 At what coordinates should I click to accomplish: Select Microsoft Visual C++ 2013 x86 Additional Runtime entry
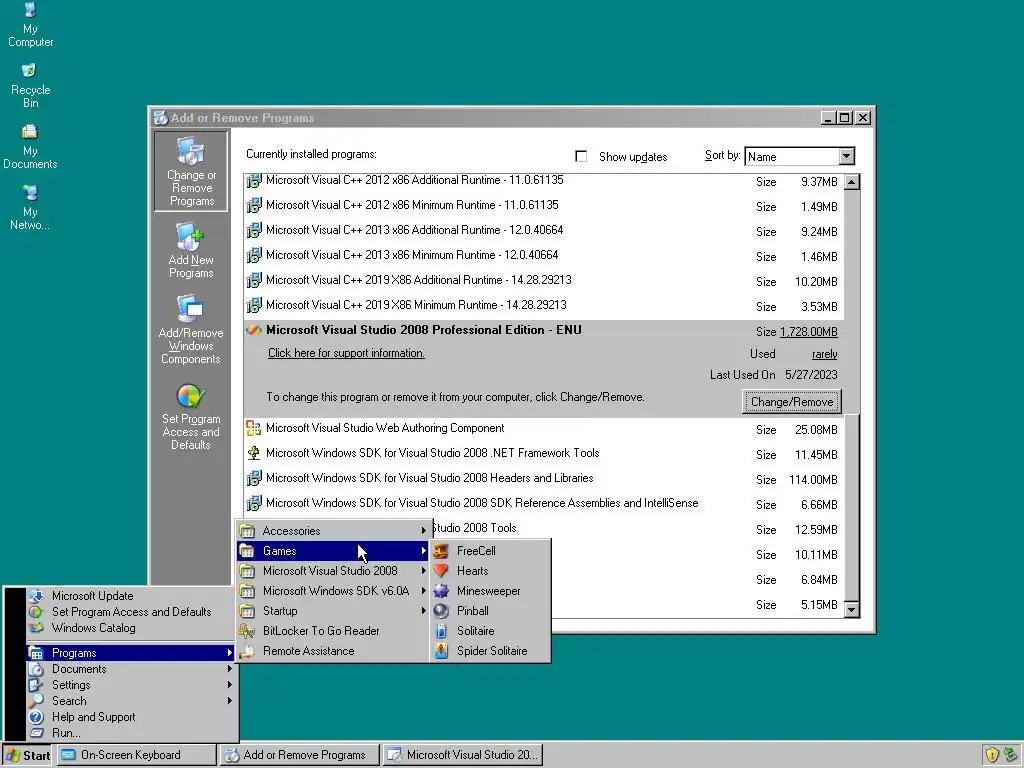tap(543, 231)
